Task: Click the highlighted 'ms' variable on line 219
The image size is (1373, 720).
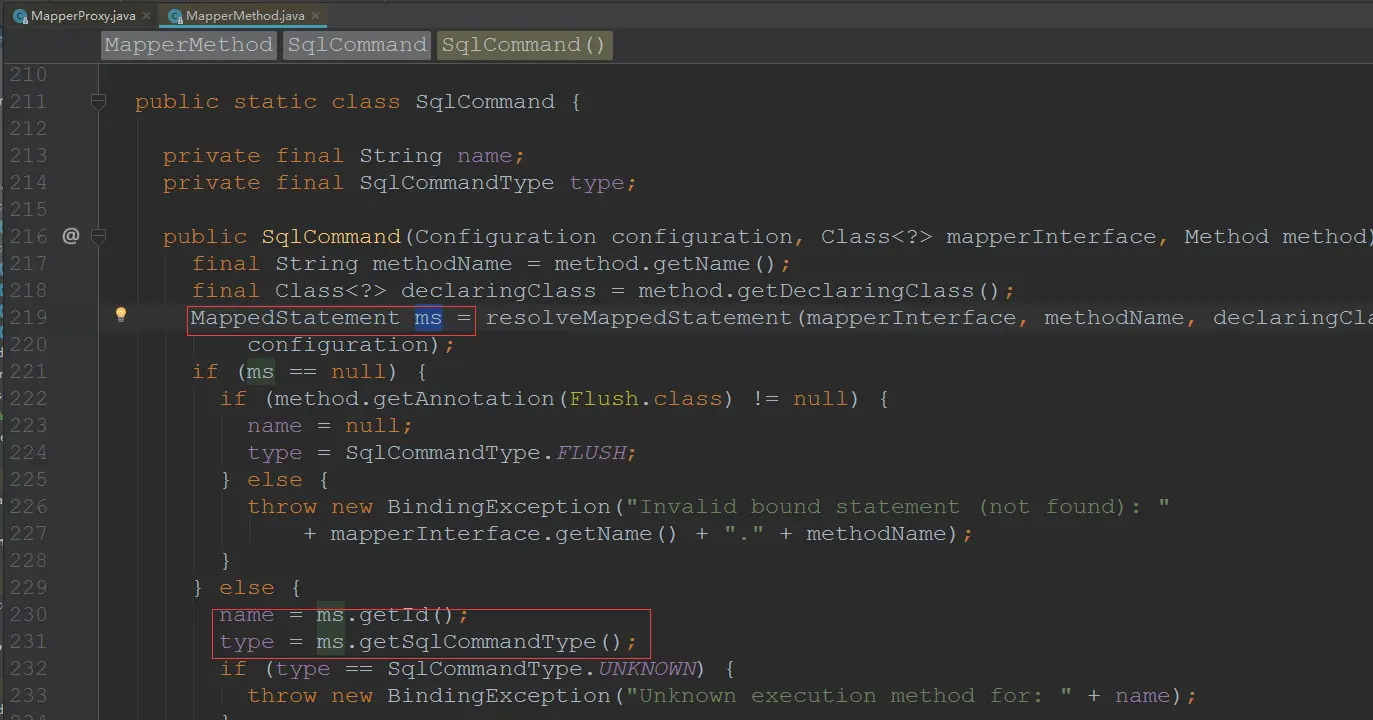Action: pyautogui.click(x=428, y=317)
